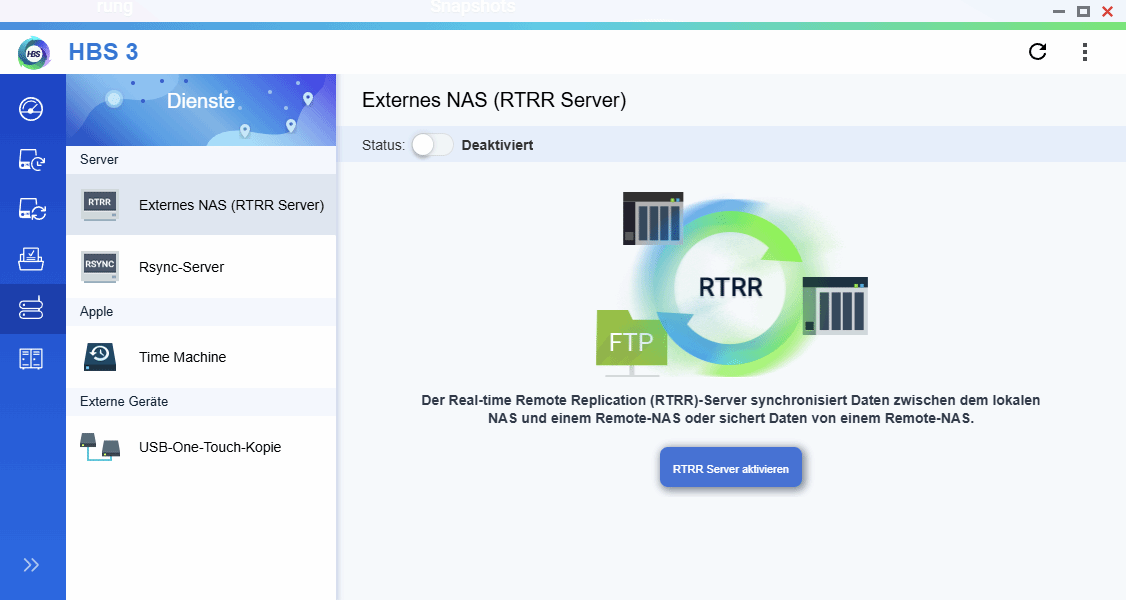Viewport: 1126px width, 600px height.
Task: Click the RSYNC server icon
Action: point(99,266)
